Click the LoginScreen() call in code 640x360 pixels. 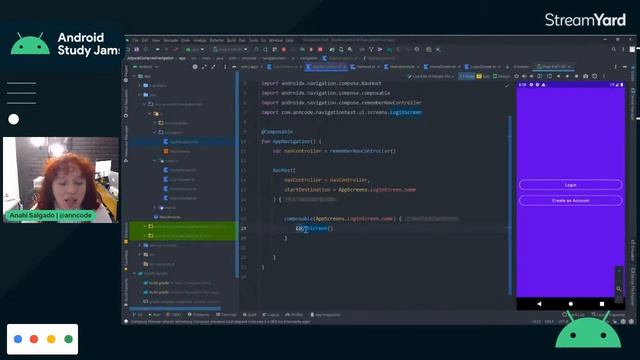(314, 229)
